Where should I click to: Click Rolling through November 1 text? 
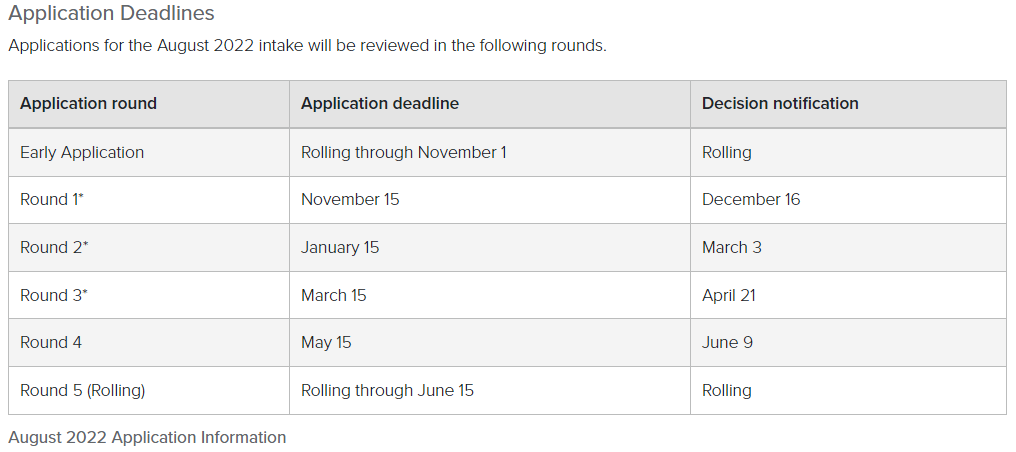tap(404, 153)
